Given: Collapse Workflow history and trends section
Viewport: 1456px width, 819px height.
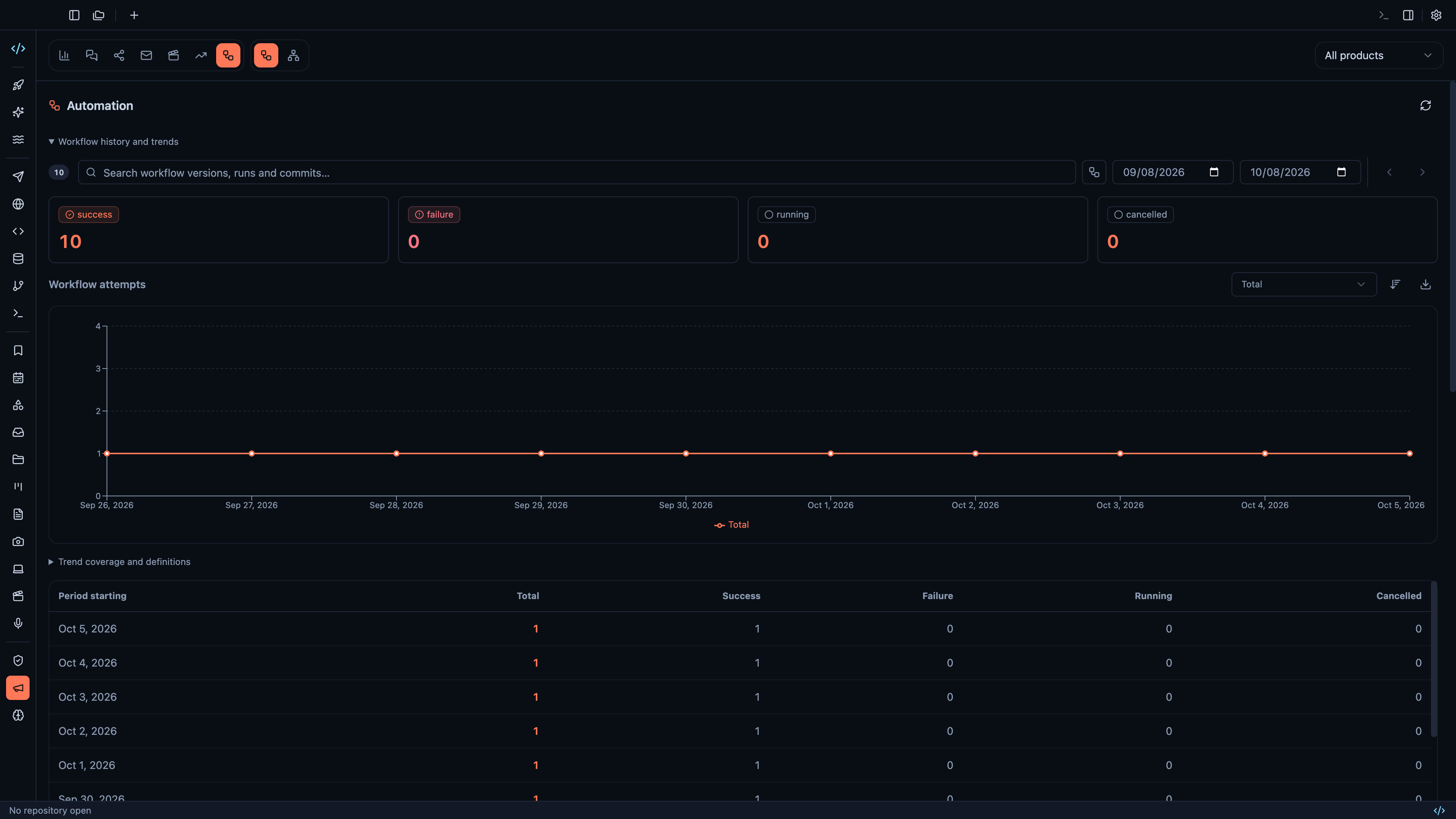Looking at the screenshot, I should 114,142.
